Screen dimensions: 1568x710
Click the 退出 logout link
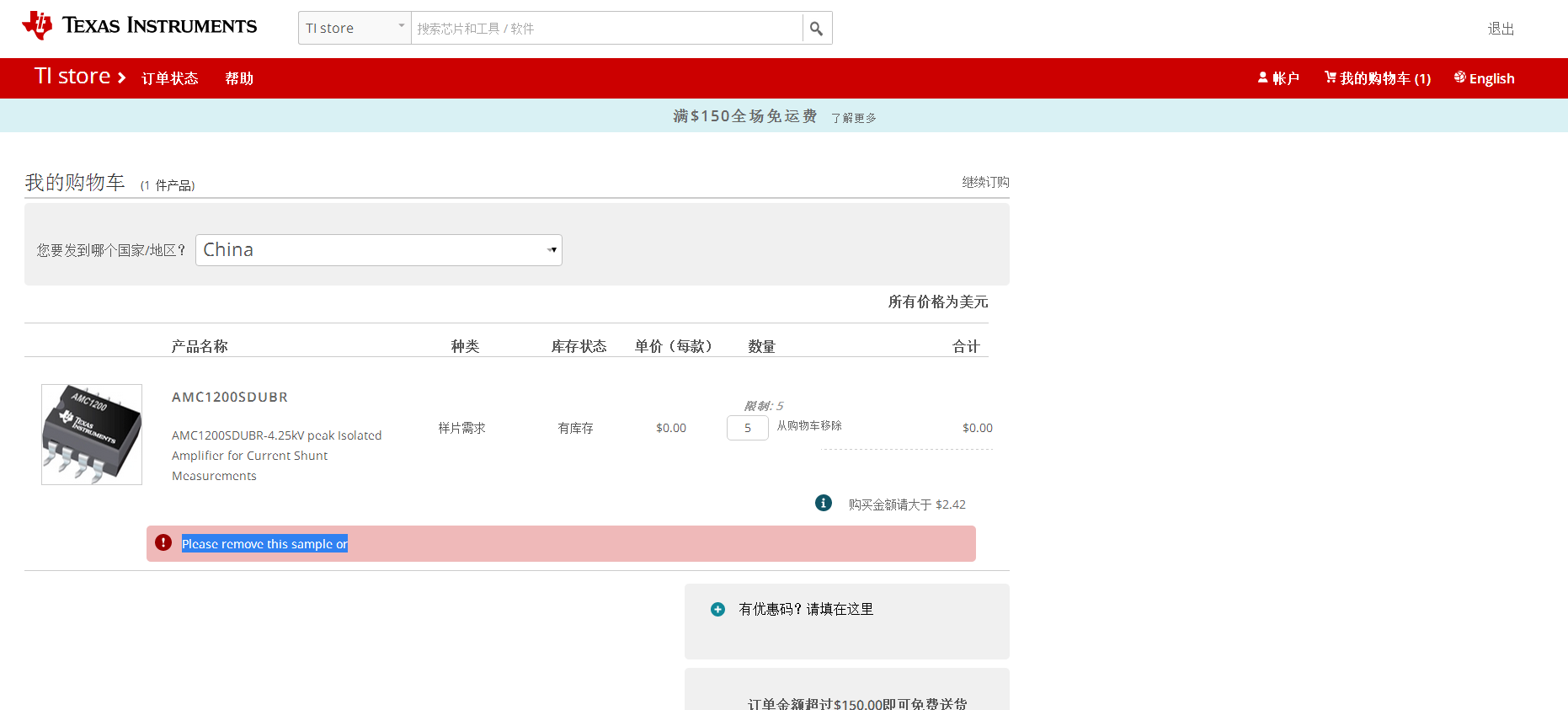[x=1501, y=29]
